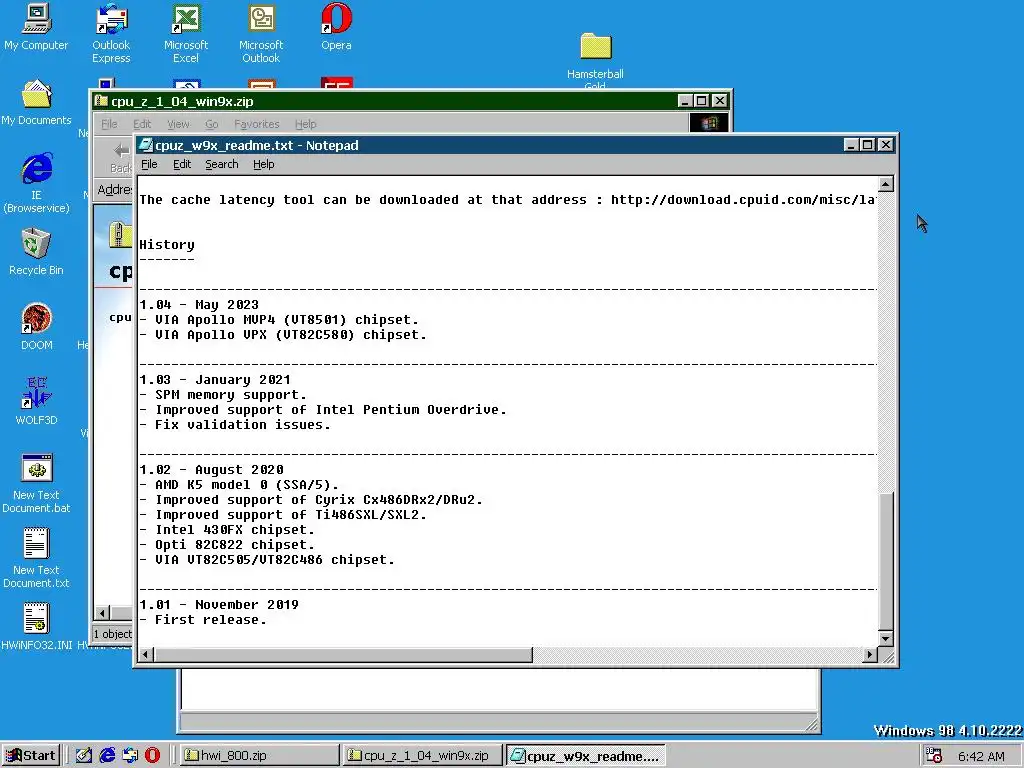Launch the DOOM desktop shortcut
Image resolution: width=1024 pixels, height=768 pixels.
36,327
